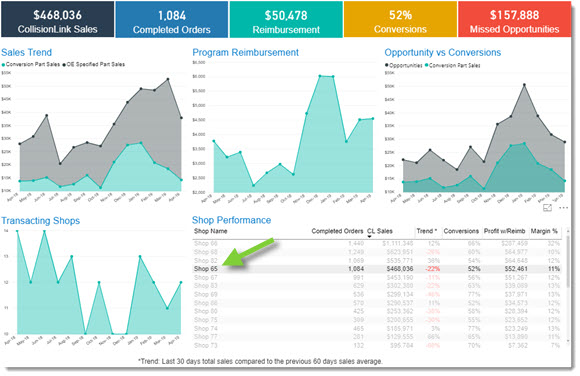The width and height of the screenshot is (580, 376).
Task: Click the $468,036 CL Sales table cell
Action: [399, 269]
